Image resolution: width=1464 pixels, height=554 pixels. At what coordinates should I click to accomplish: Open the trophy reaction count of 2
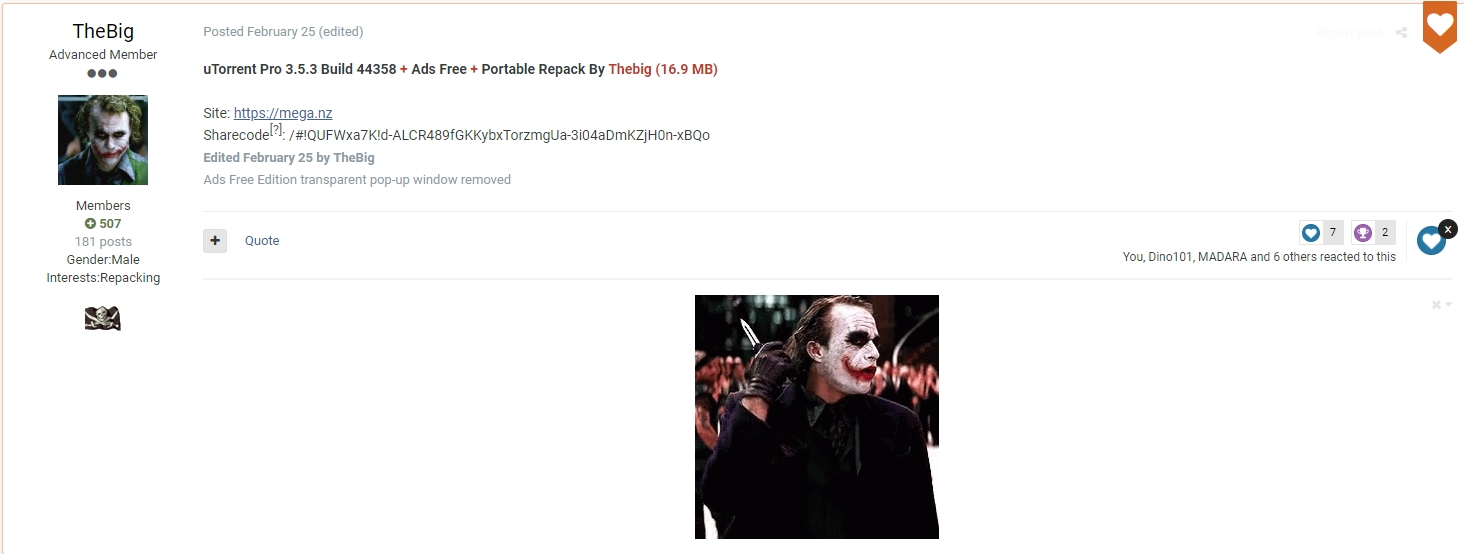click(x=1373, y=233)
